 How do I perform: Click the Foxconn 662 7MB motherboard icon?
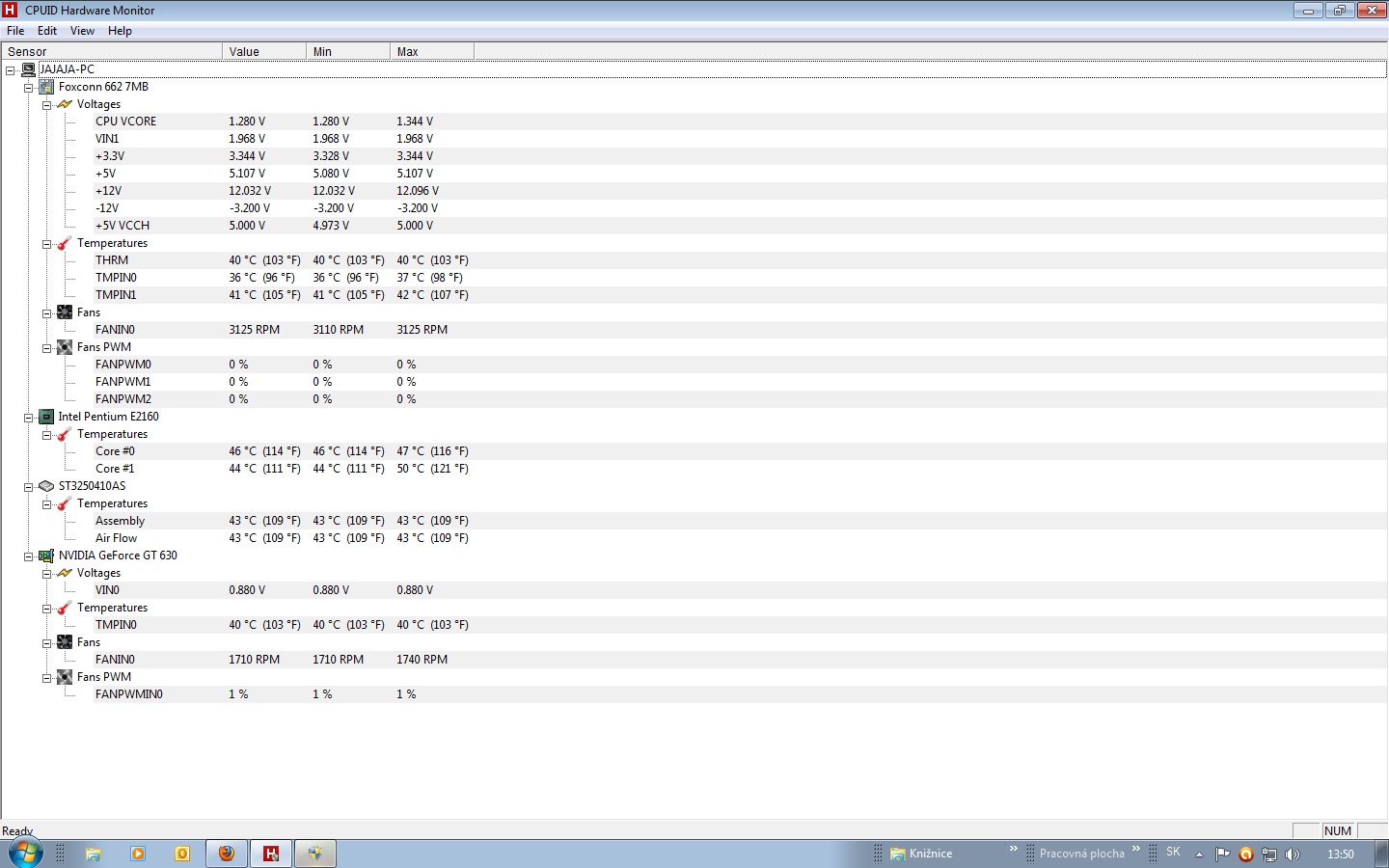(46, 87)
